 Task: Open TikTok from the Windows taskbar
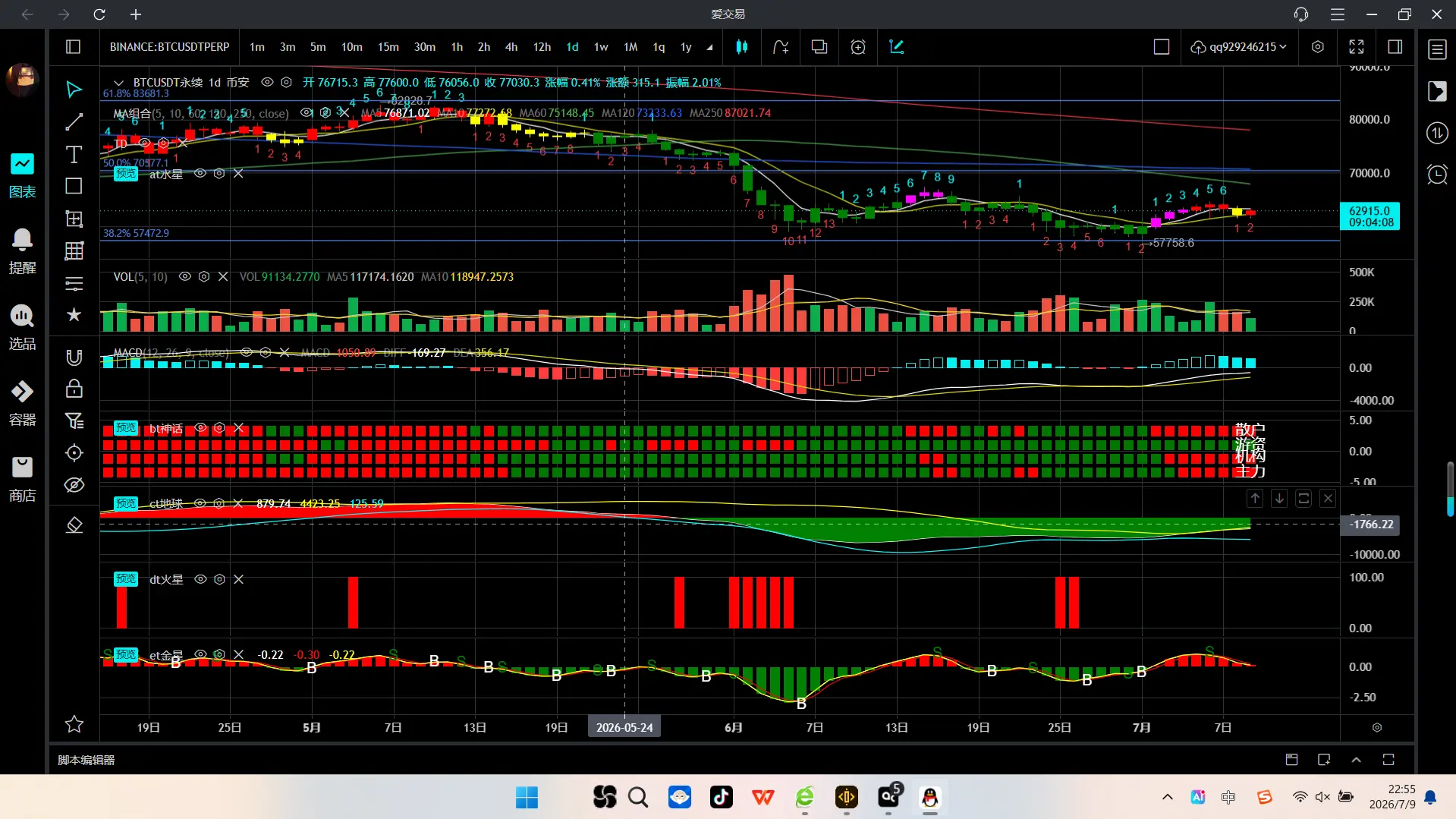(x=721, y=797)
